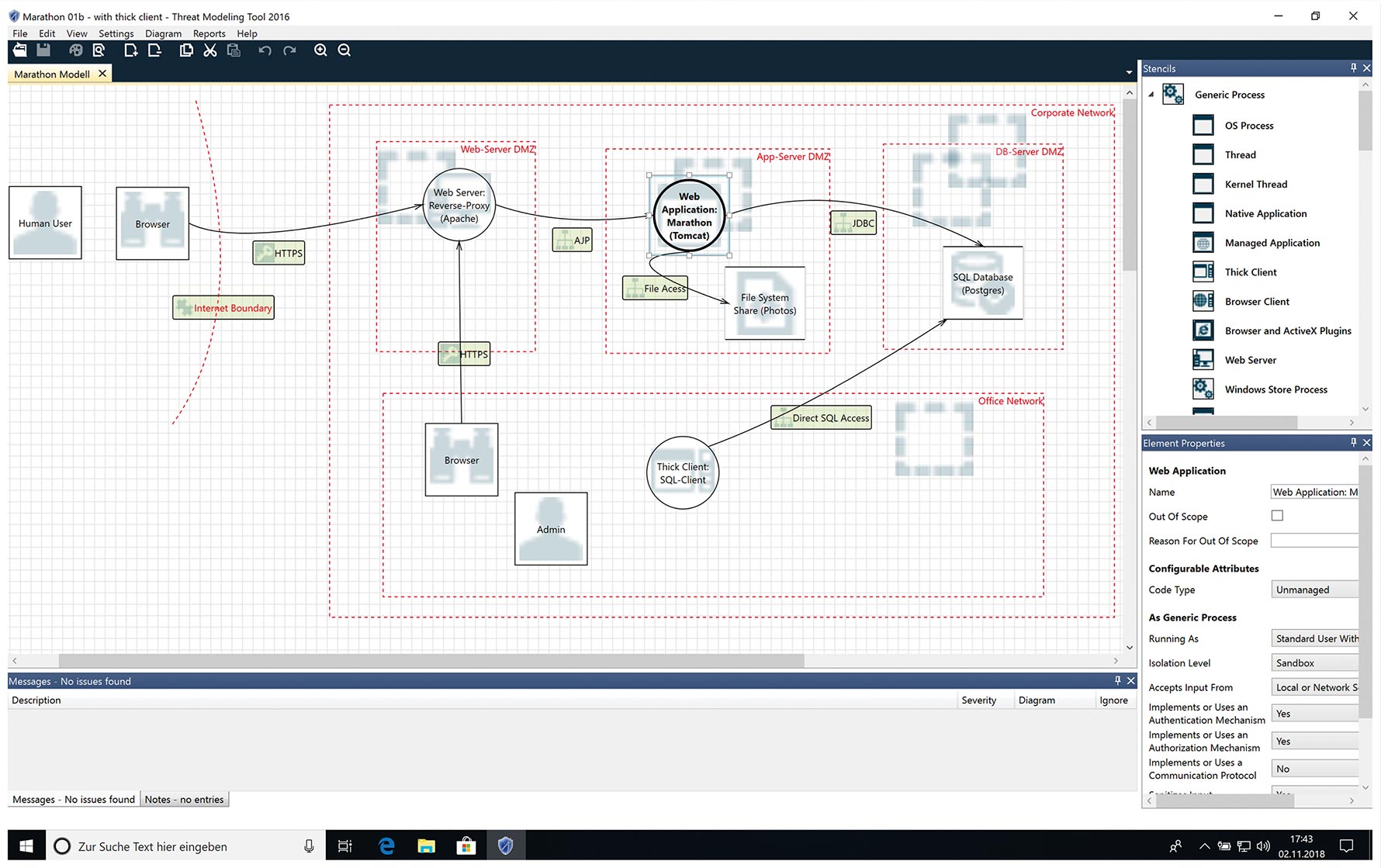Open the Accepts Input From dropdown

tap(1315, 687)
